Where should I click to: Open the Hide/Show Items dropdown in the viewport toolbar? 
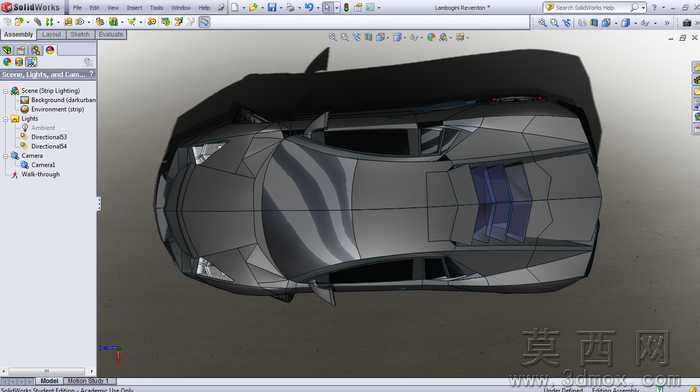(420, 38)
